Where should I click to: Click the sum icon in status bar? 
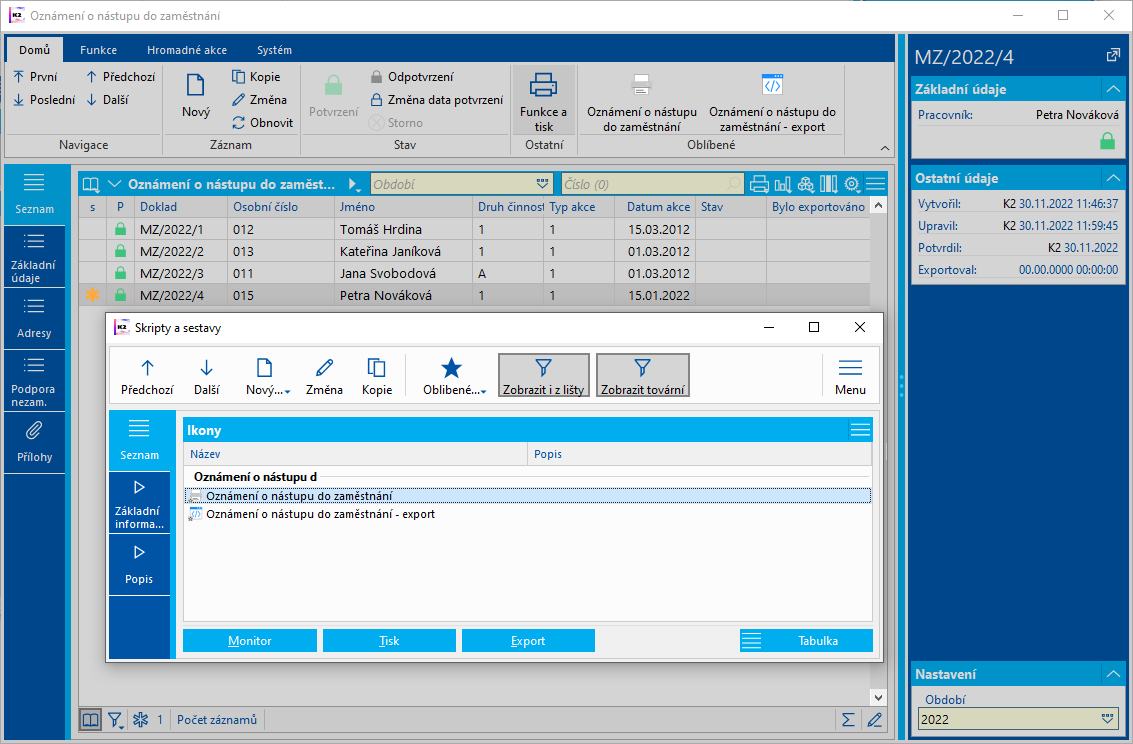click(x=848, y=719)
